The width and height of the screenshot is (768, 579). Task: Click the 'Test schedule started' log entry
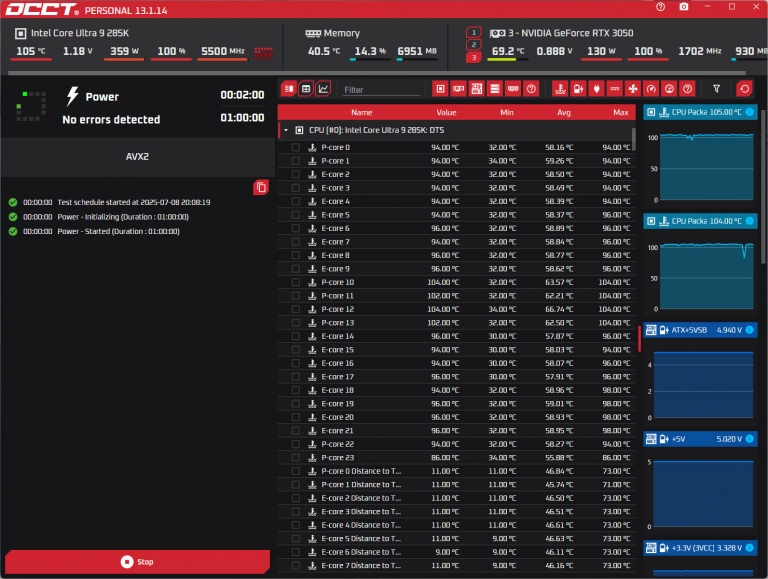[134, 202]
